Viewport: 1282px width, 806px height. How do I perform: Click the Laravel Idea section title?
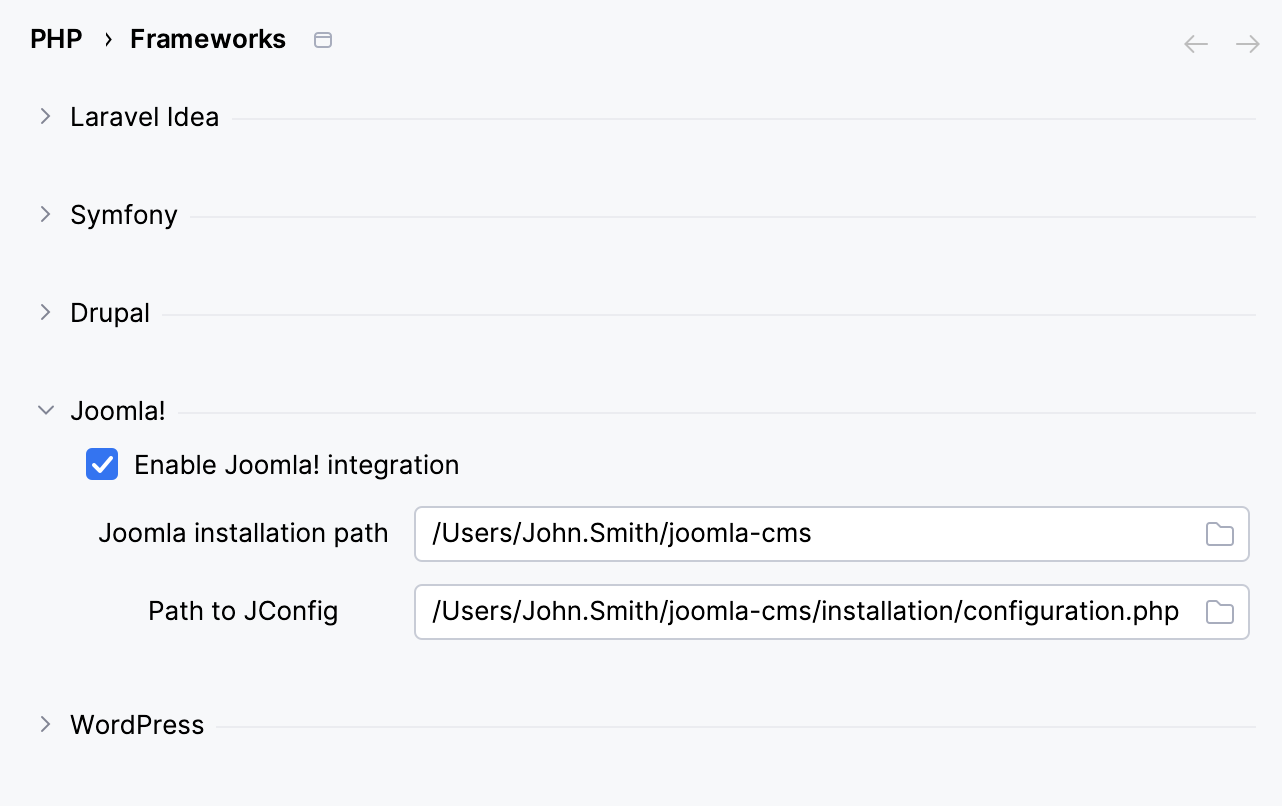(144, 116)
